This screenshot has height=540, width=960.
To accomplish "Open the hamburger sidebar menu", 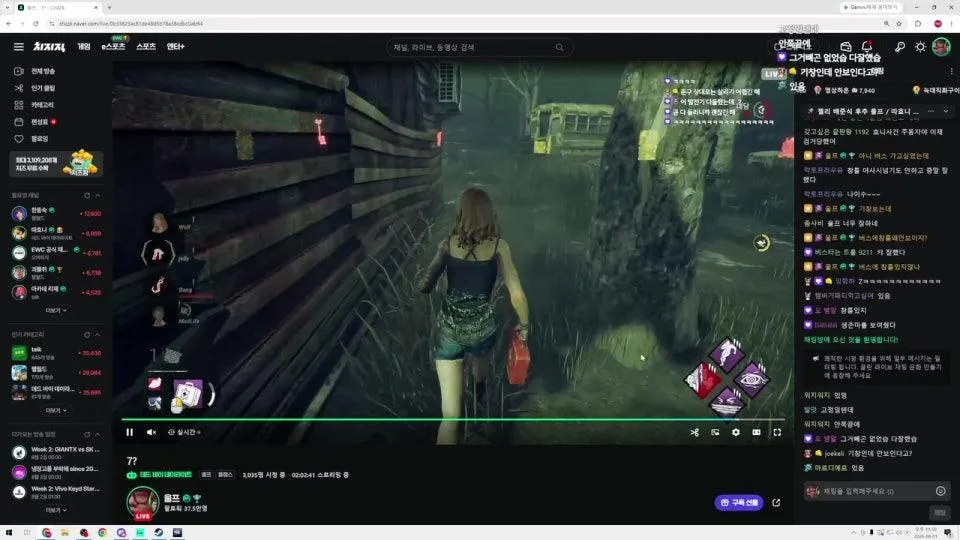I will pos(19,47).
